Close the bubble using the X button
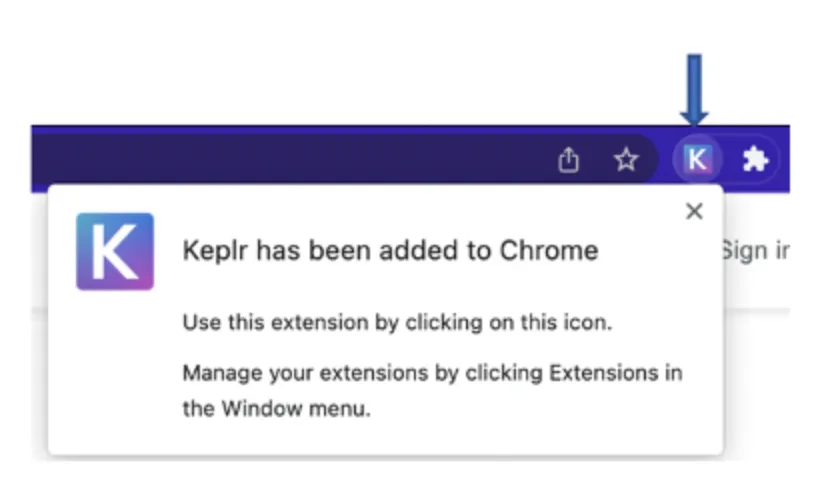This screenshot has height=486, width=824. (694, 211)
